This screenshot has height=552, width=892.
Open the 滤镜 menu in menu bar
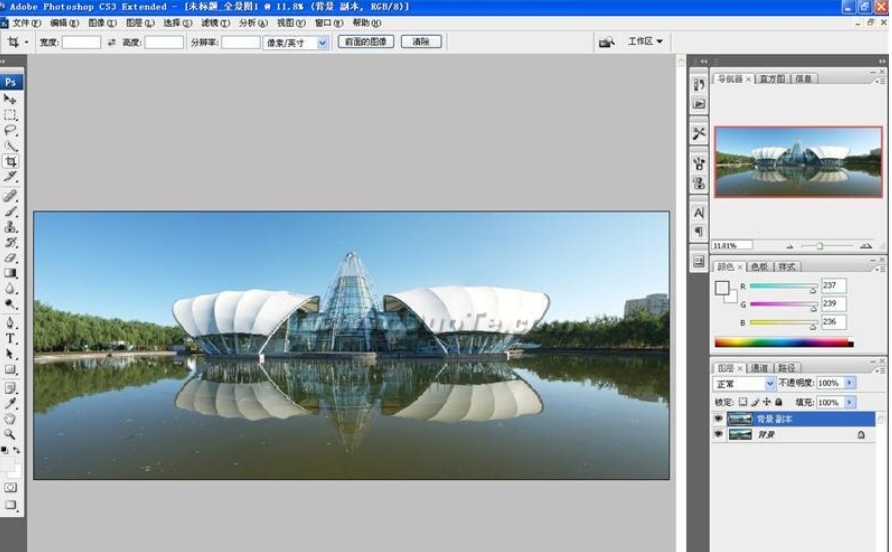tap(210, 22)
